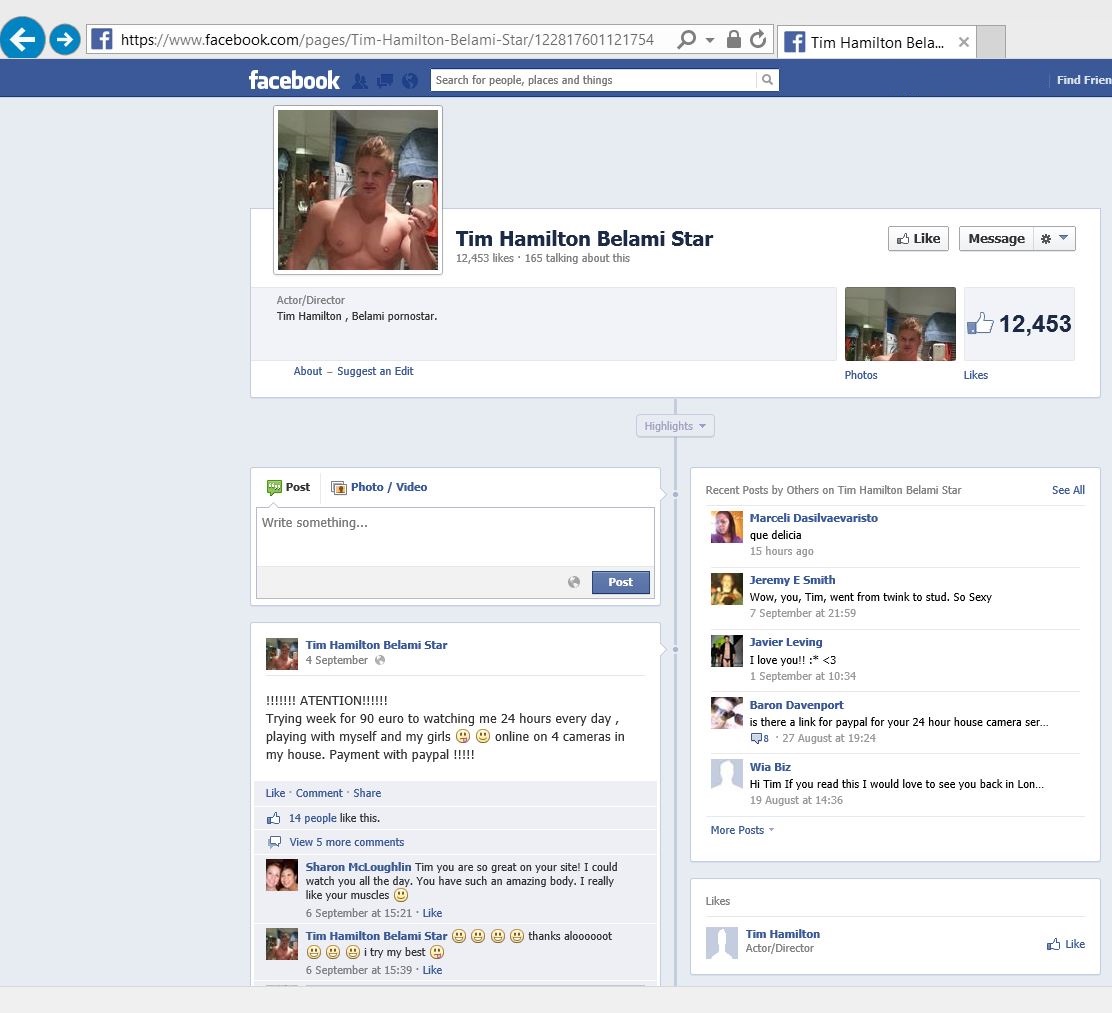Go forward with the browser forward arrow

point(65,39)
